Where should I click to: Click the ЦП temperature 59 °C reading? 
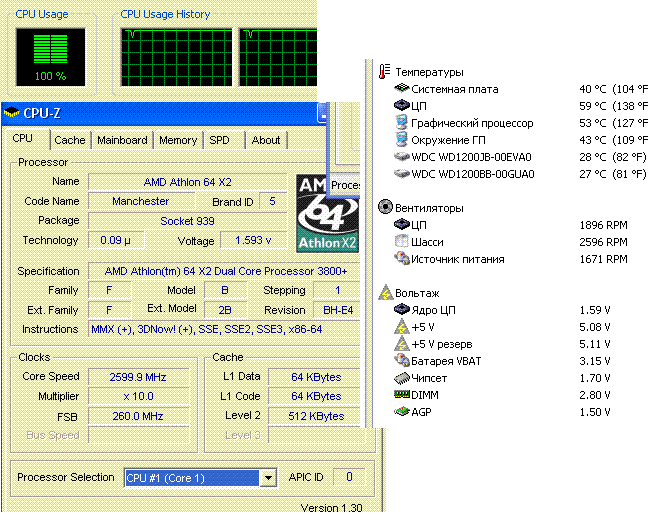[x=592, y=106]
